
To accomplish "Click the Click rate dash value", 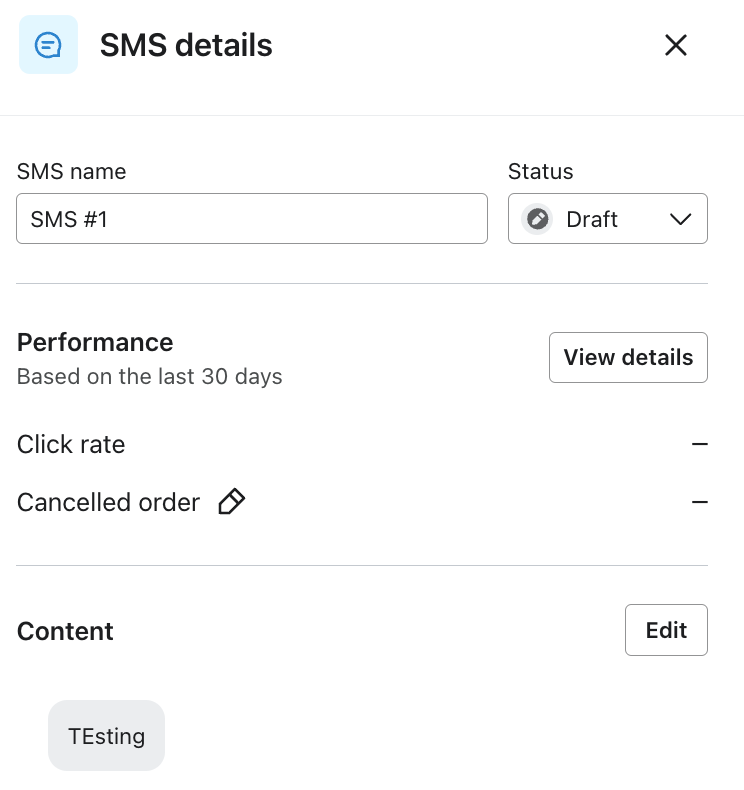I will coord(700,444).
